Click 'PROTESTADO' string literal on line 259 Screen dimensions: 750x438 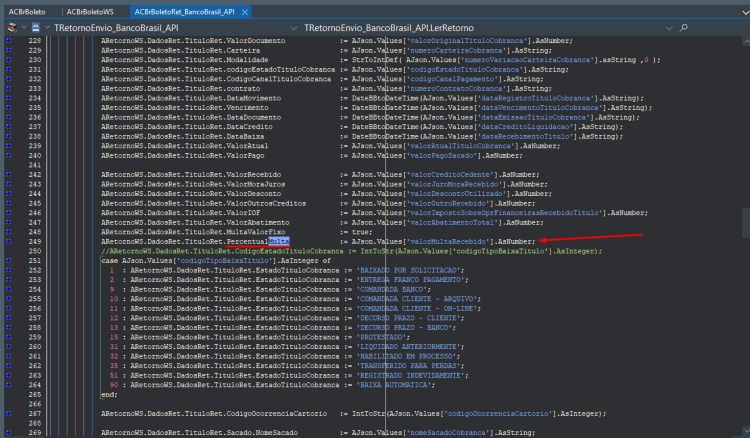pos(381,337)
